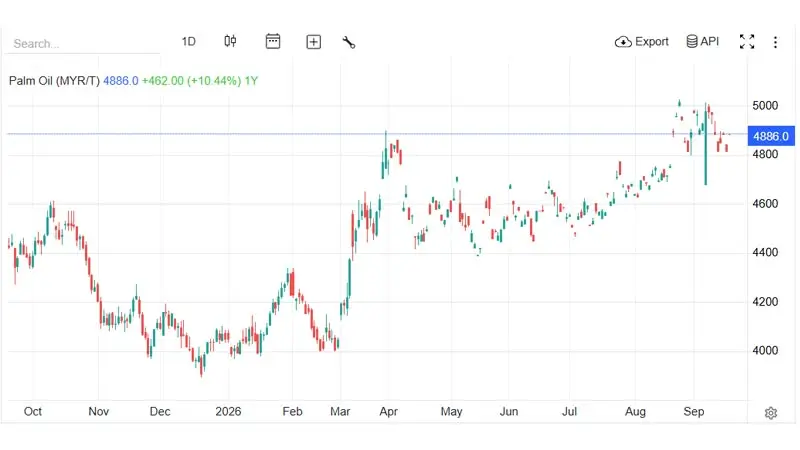This screenshot has height=450, width=800.
Task: Click the Jun time axis label
Action: pos(509,411)
